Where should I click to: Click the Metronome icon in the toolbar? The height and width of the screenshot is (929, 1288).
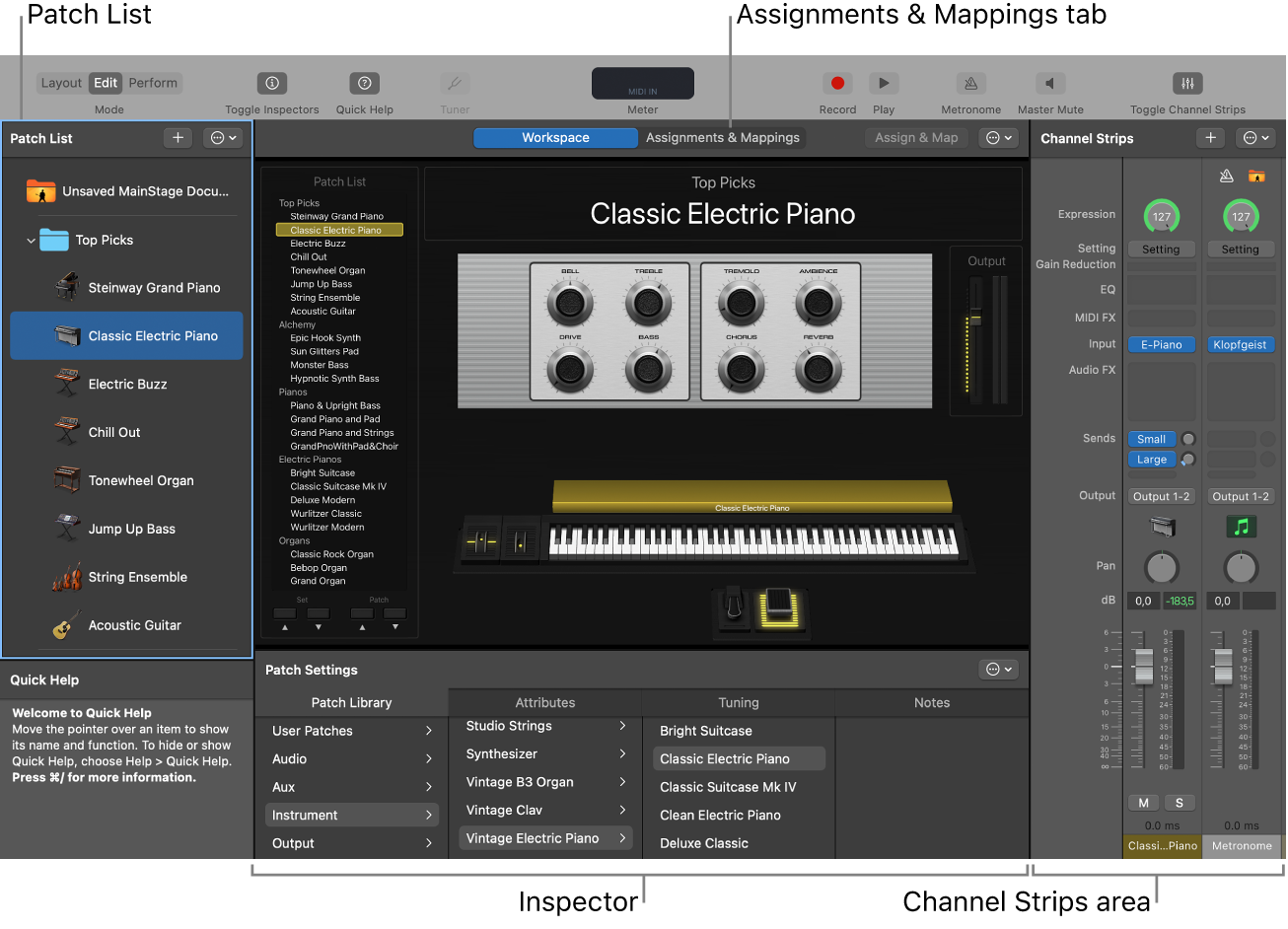point(969,83)
